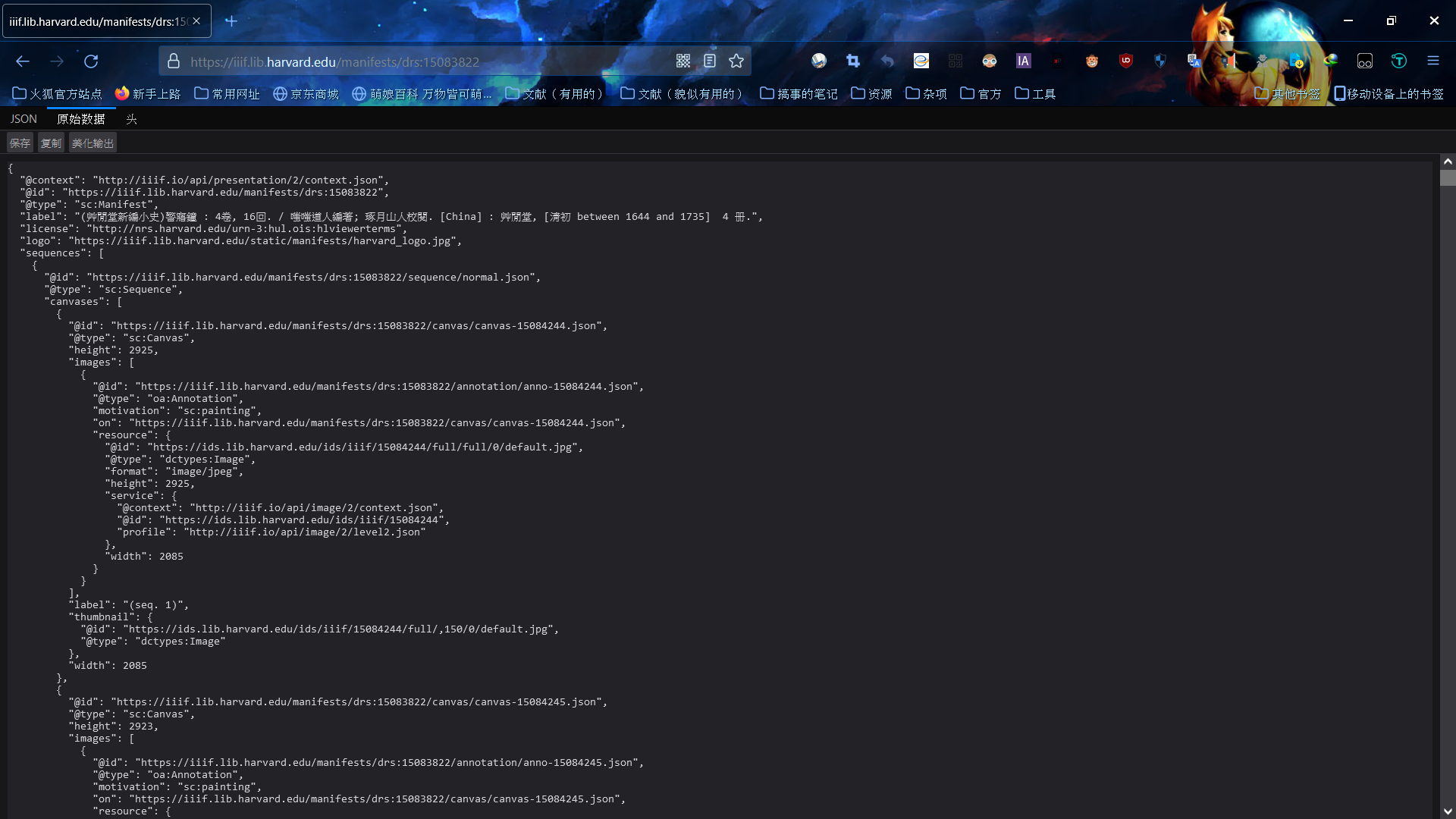This screenshot has width=1456, height=819.
Task: Bookmark this page with the star icon
Action: [x=736, y=61]
